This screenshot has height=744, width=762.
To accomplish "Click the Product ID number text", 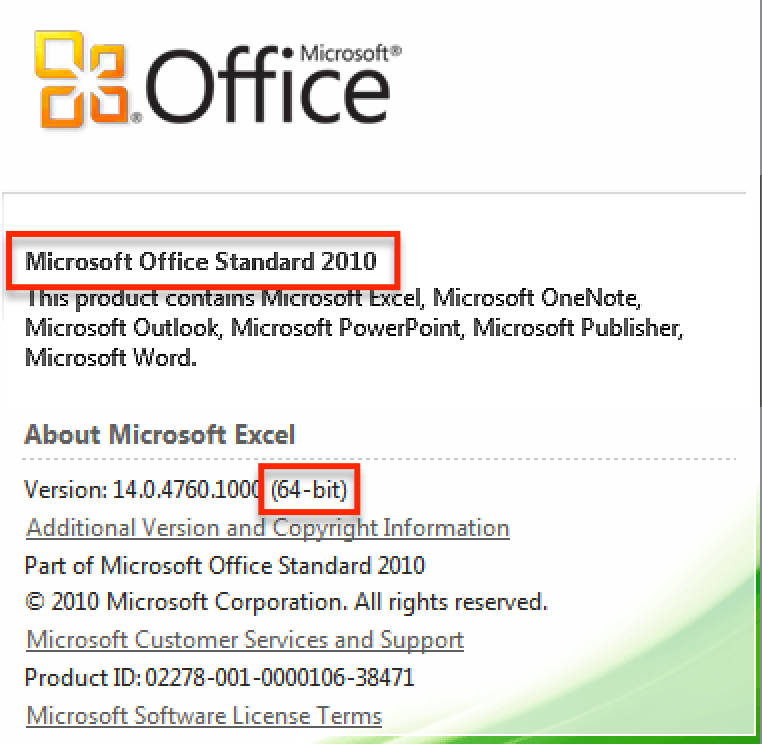I will tap(278, 678).
